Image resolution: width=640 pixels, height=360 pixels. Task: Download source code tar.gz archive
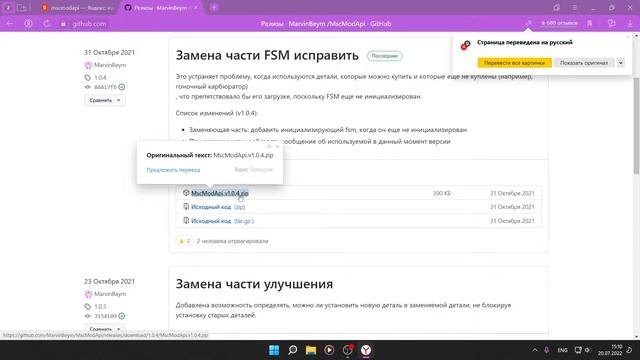tap(222, 221)
